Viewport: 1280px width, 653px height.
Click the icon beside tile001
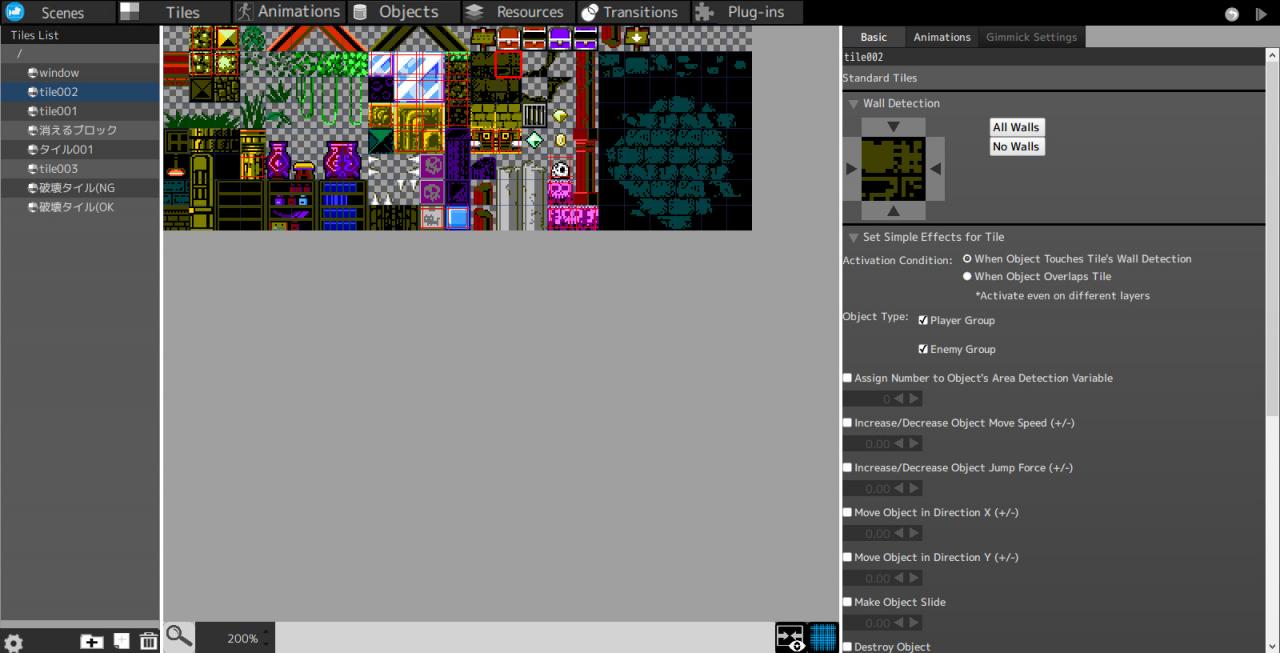point(33,111)
